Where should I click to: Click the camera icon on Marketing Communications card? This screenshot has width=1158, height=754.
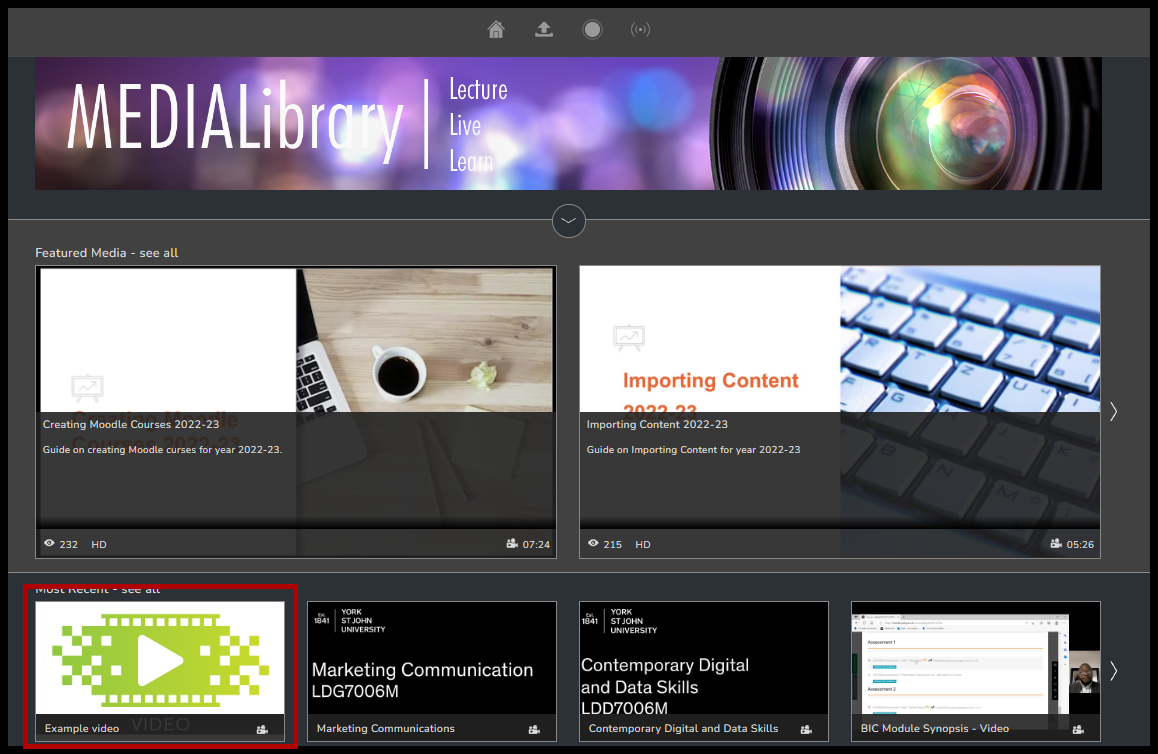[535, 729]
